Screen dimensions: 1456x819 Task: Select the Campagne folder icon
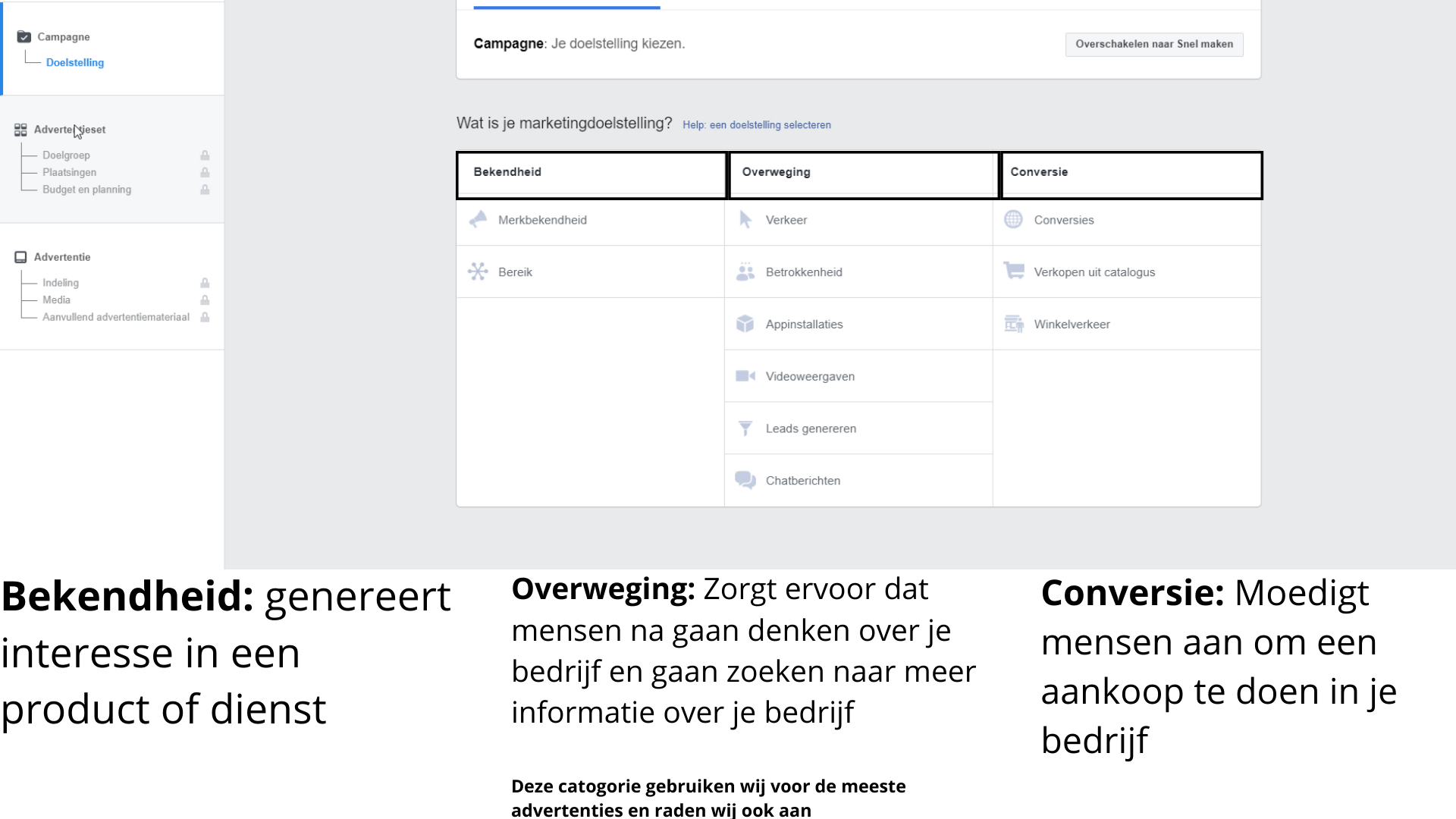[24, 36]
